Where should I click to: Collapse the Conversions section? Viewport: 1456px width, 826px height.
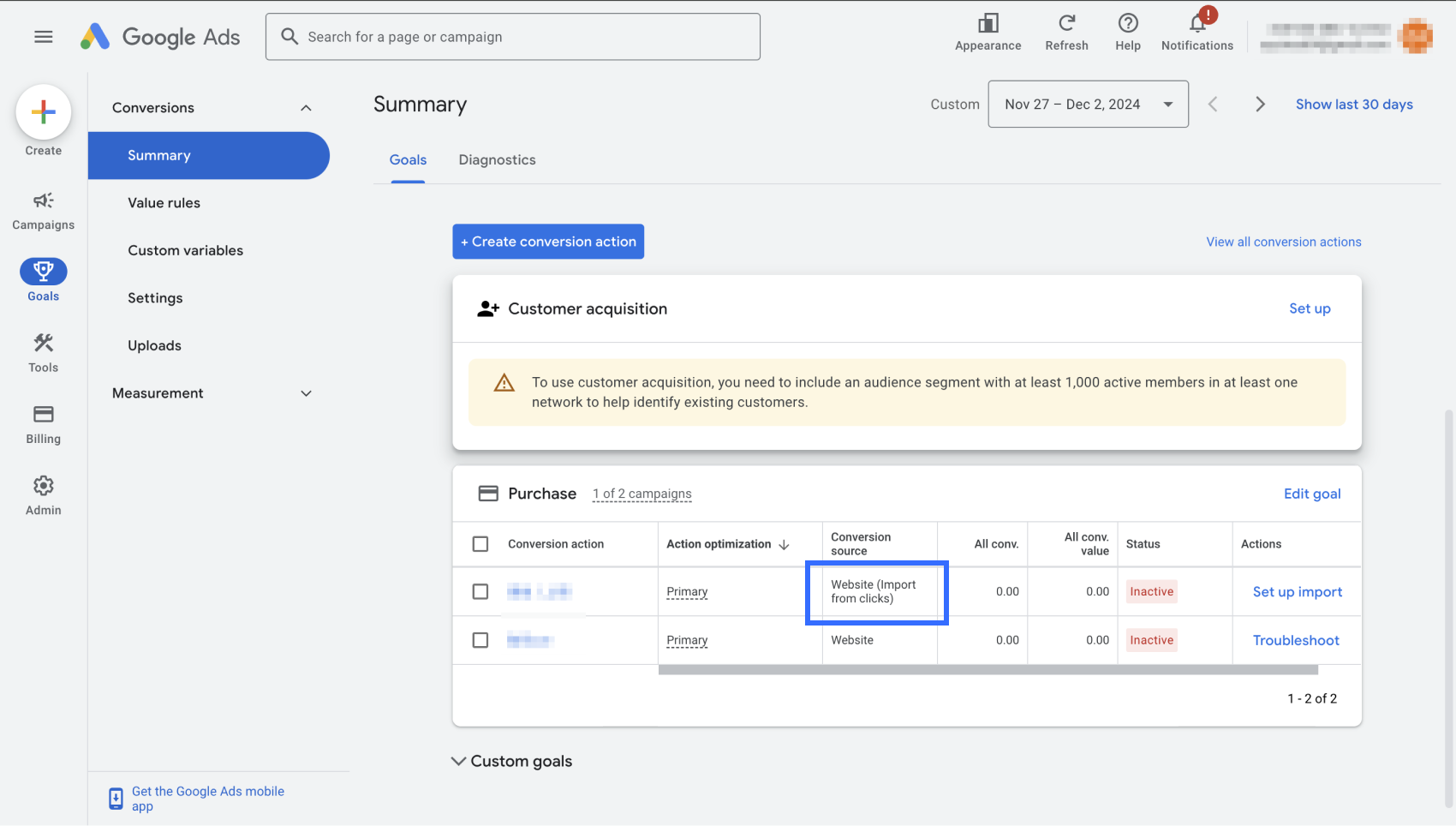306,108
